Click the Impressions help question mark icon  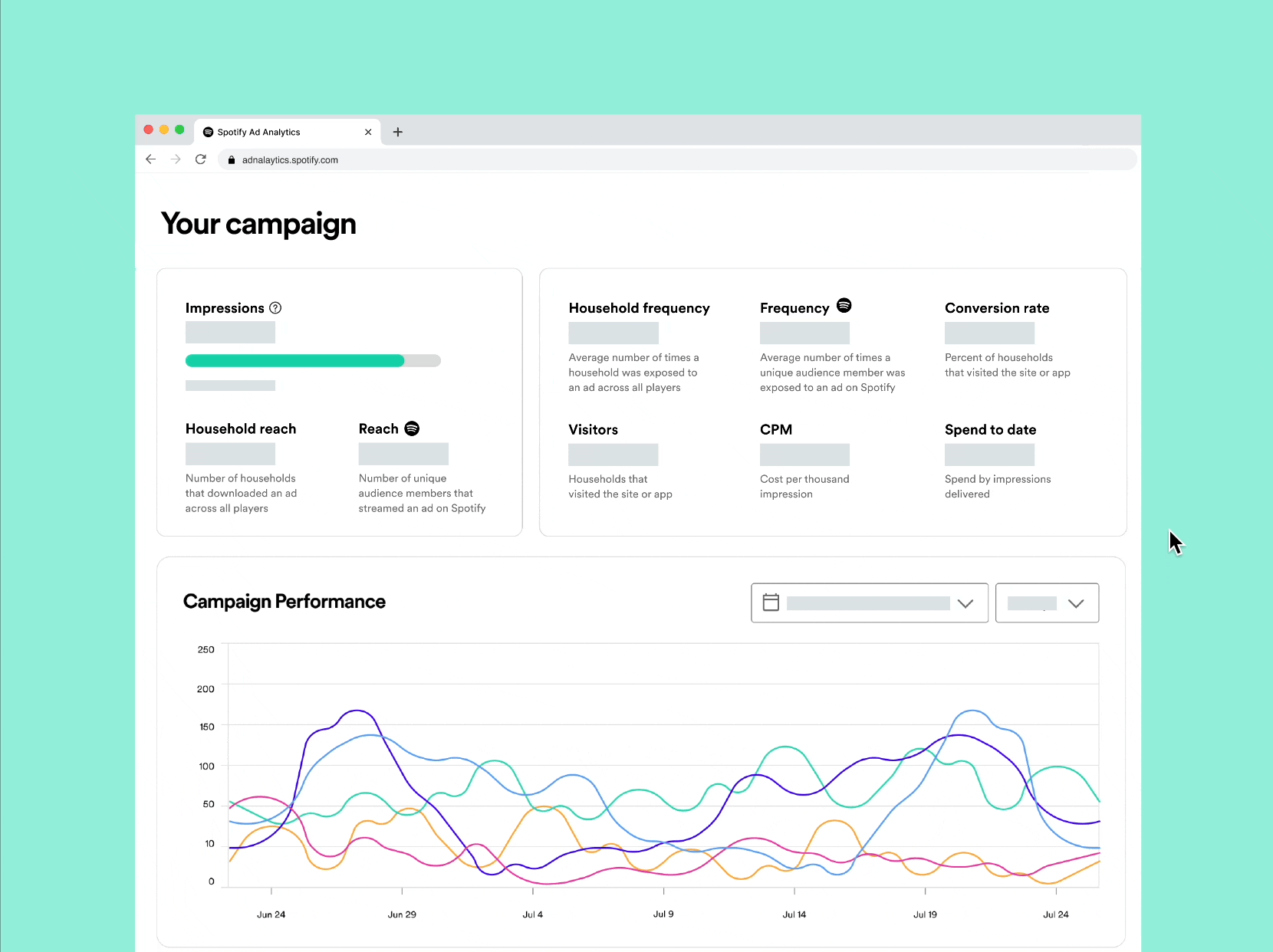(x=275, y=308)
